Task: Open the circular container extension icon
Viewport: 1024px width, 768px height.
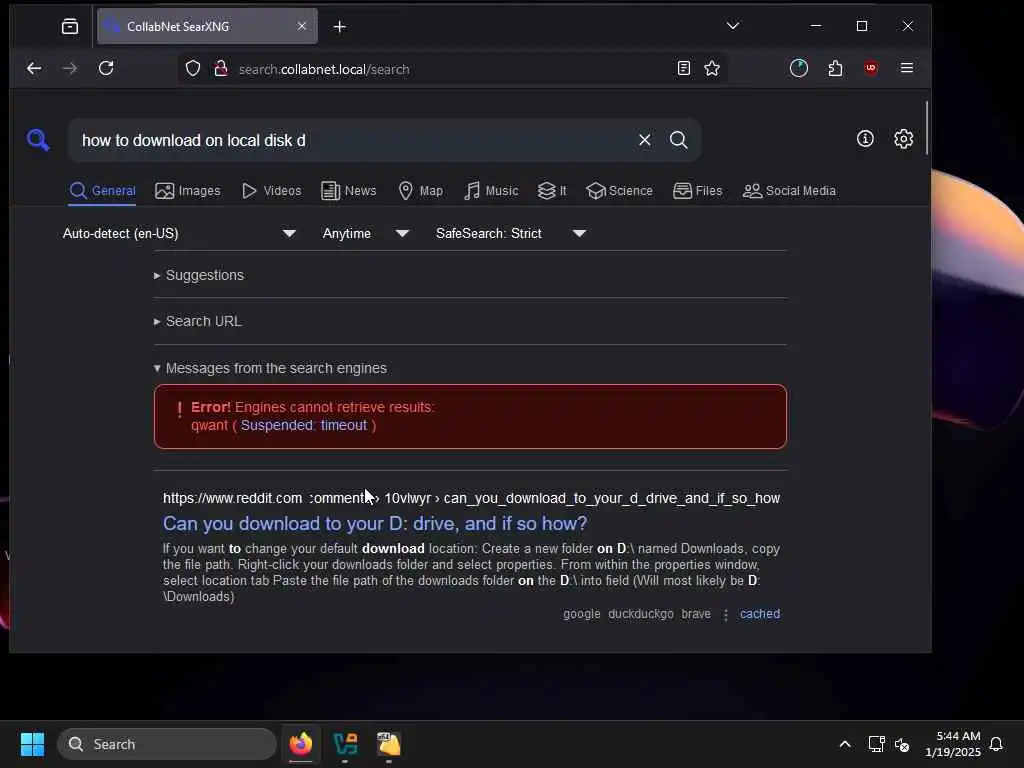Action: click(x=799, y=68)
